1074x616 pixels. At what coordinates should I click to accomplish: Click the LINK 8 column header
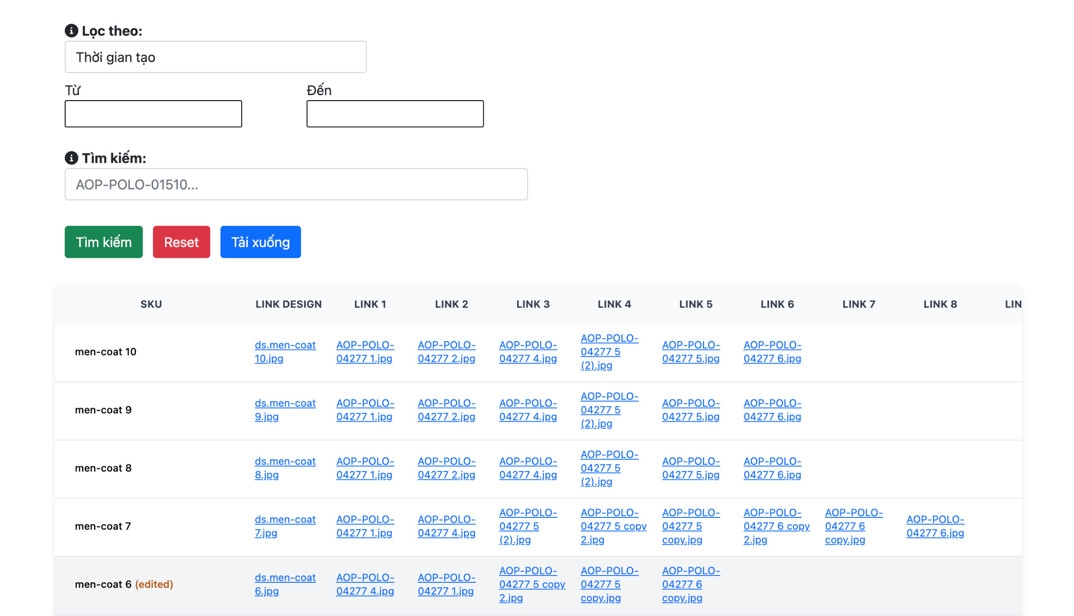pos(940,304)
